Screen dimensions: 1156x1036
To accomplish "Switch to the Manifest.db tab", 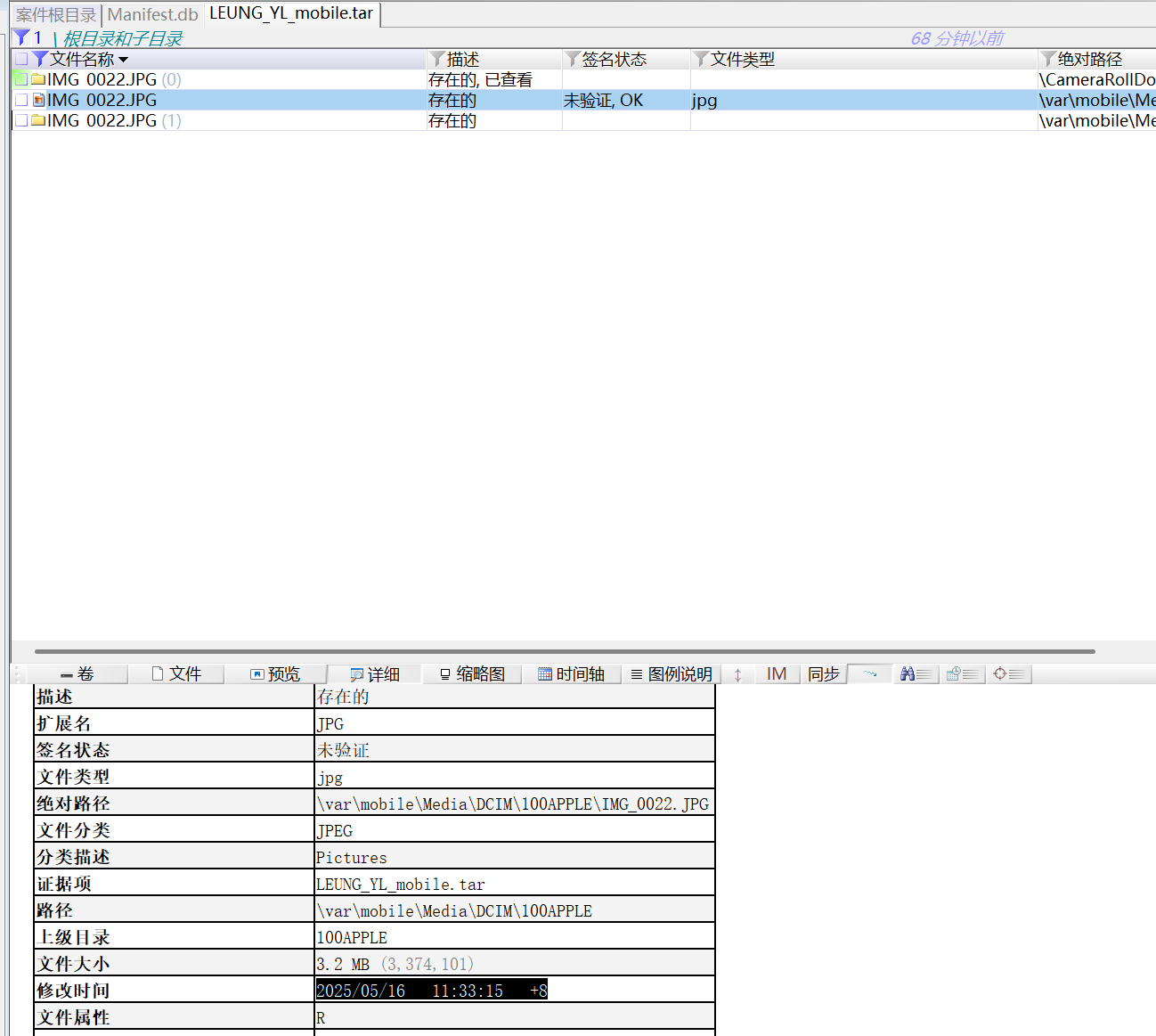I will (152, 14).
